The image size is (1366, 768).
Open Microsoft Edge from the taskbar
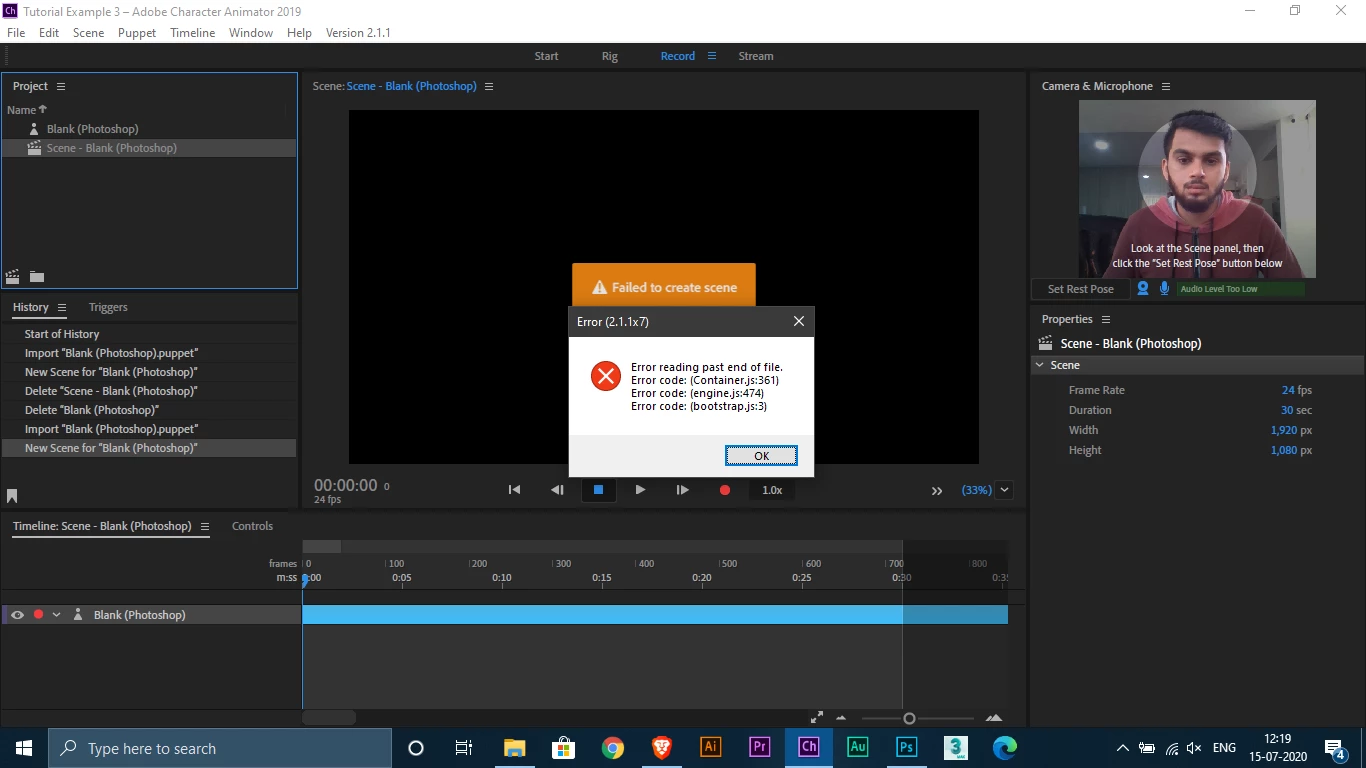pyautogui.click(x=1005, y=747)
